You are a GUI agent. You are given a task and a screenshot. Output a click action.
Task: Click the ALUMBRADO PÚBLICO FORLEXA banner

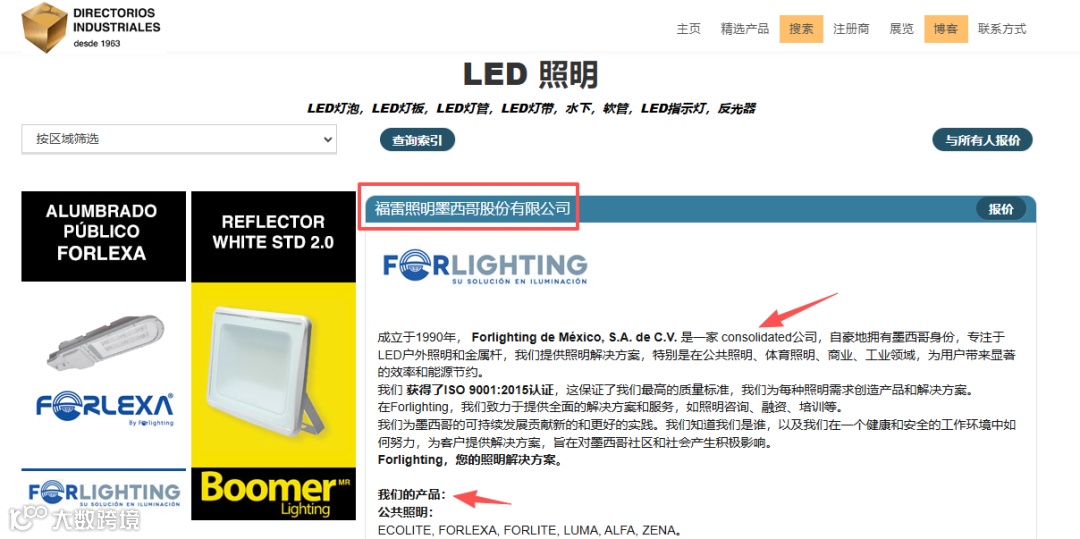(x=103, y=236)
